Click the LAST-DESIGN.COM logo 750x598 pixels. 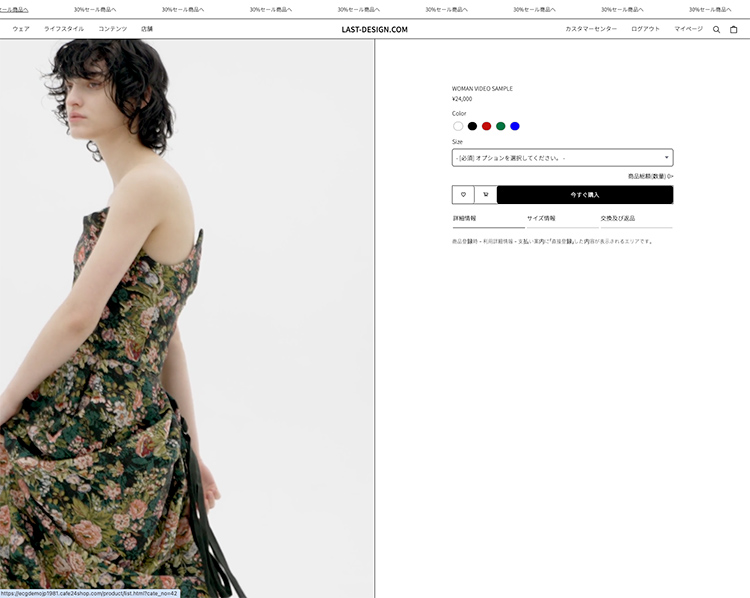click(374, 29)
